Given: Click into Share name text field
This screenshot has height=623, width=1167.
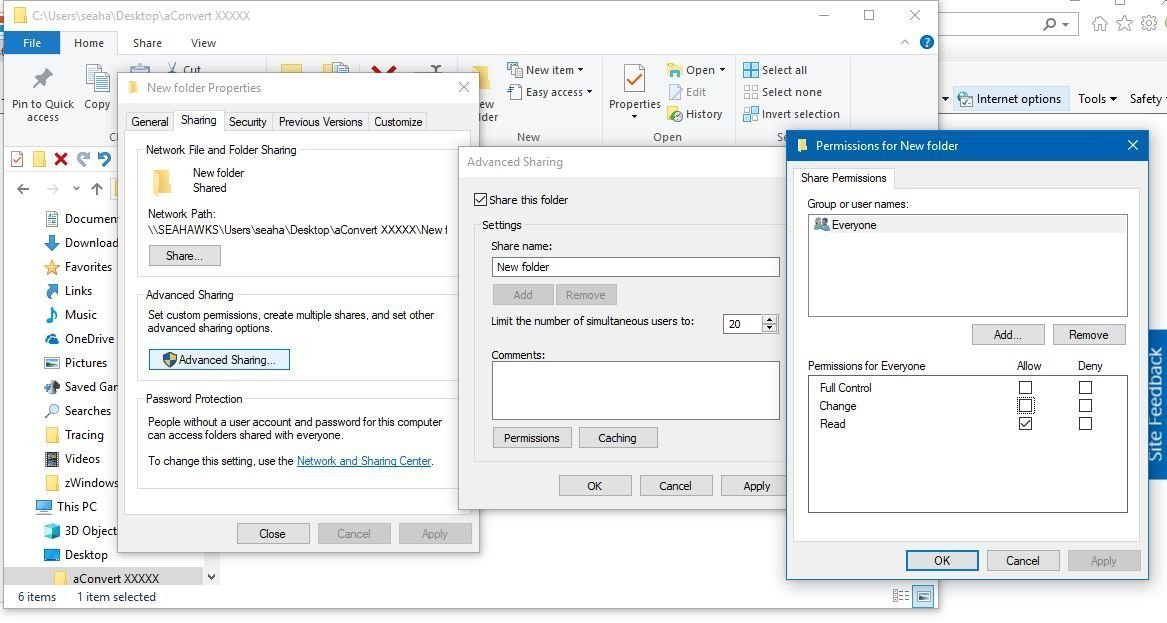Looking at the screenshot, I should point(636,266).
